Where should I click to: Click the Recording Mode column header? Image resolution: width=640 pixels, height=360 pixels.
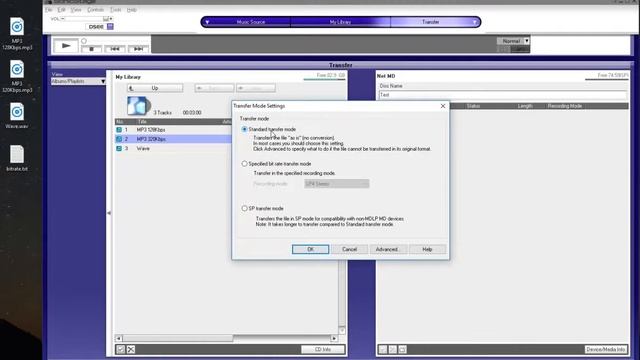coord(565,106)
